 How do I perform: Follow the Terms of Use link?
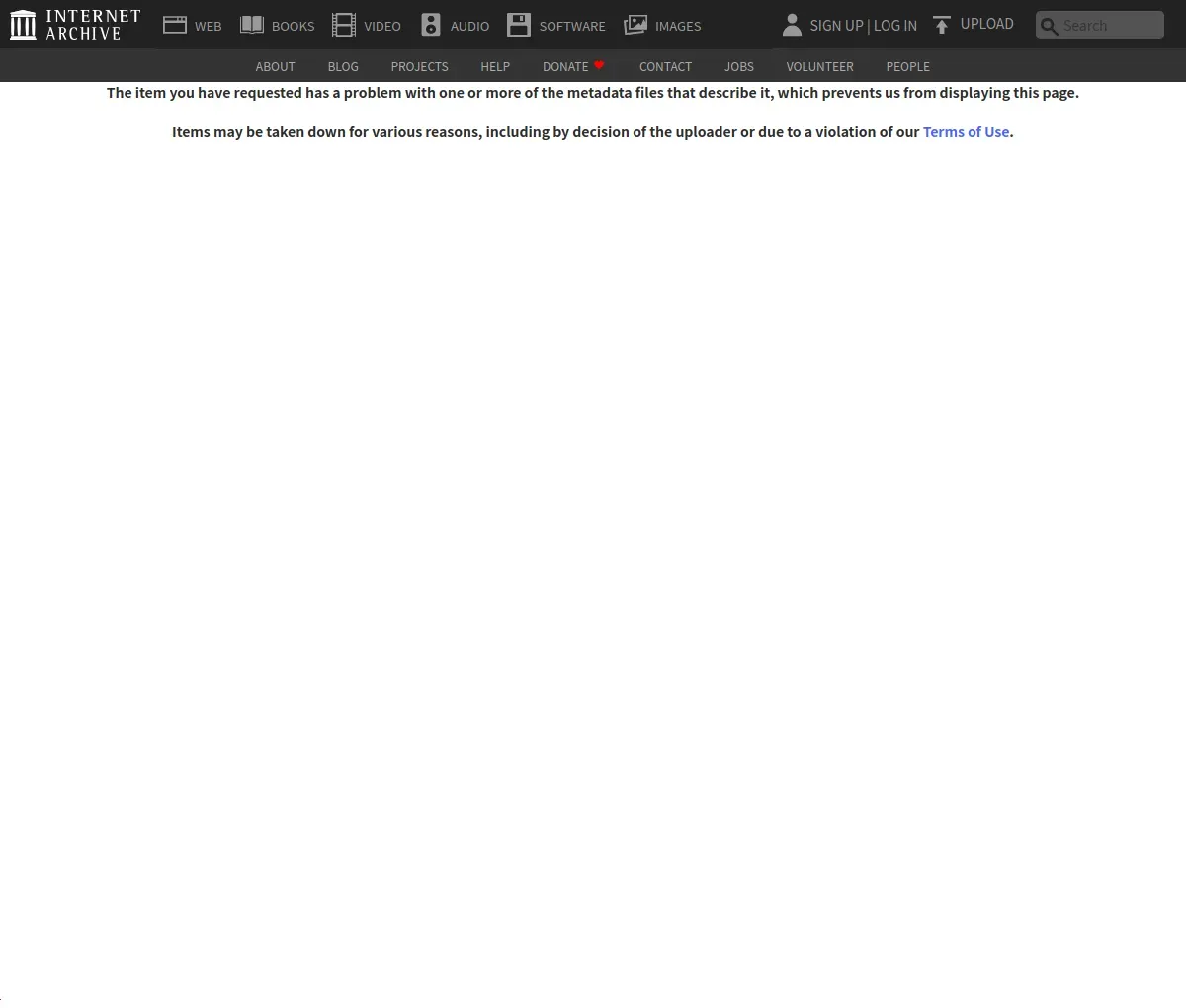pos(966,132)
